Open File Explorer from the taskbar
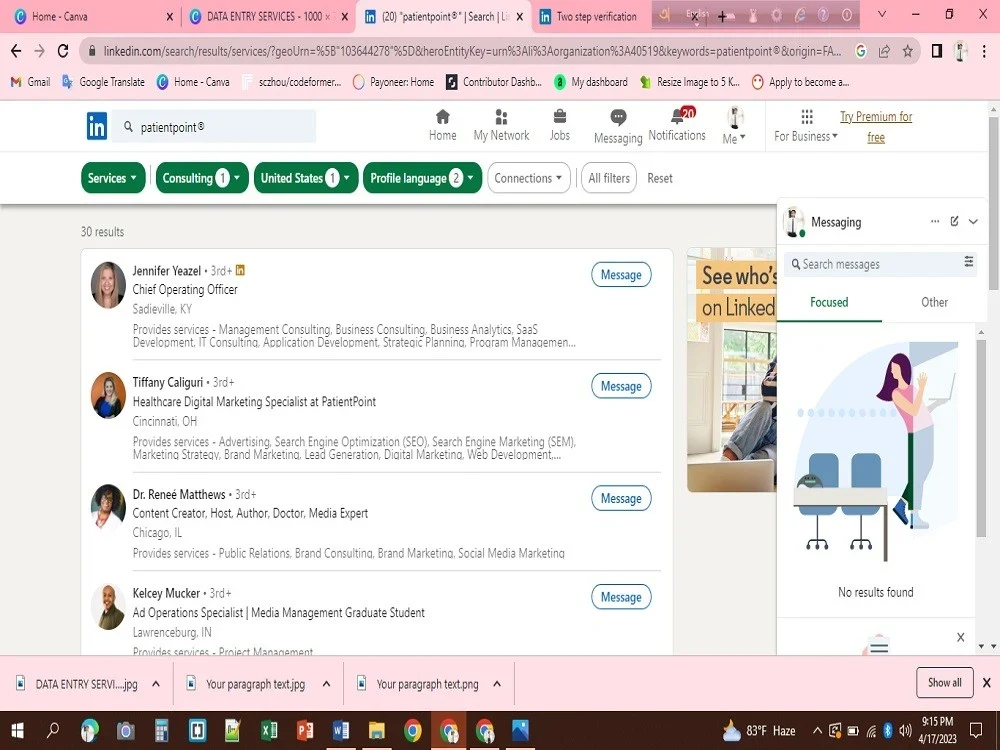This screenshot has height=750, width=1000. pos(377,730)
